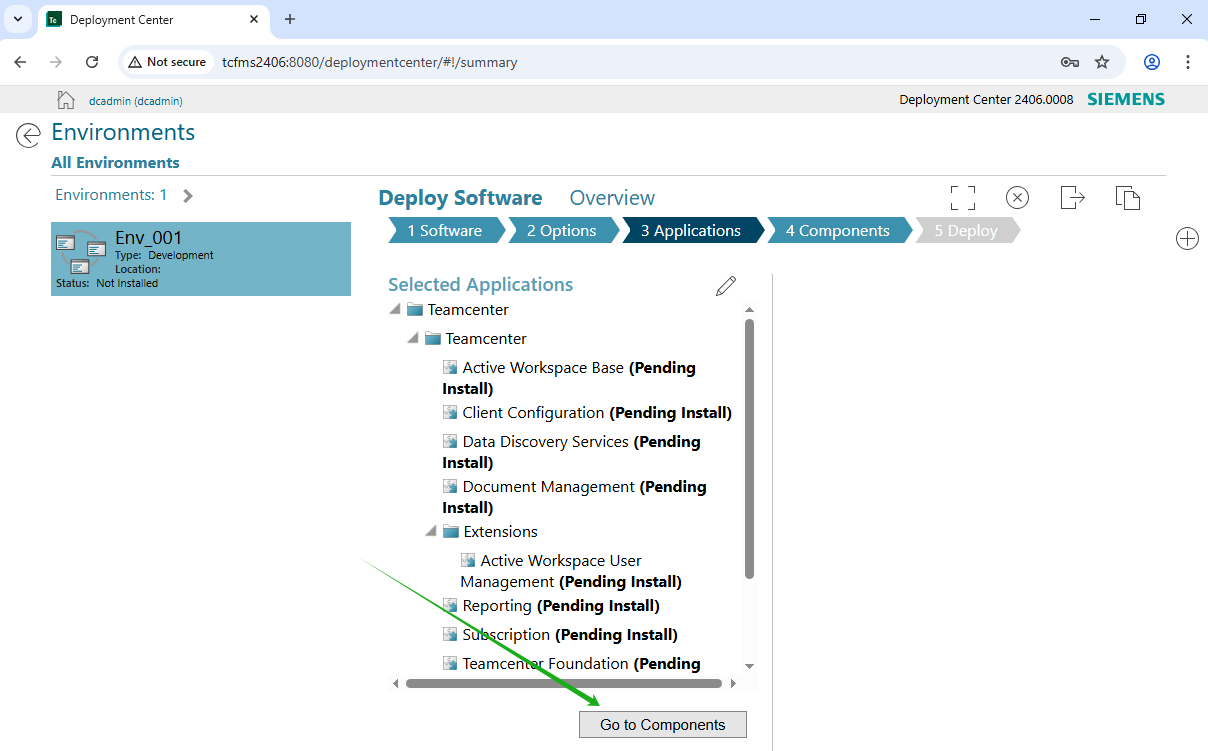1208x751 pixels.
Task: Click the export arrow icon
Action: [x=1072, y=197]
